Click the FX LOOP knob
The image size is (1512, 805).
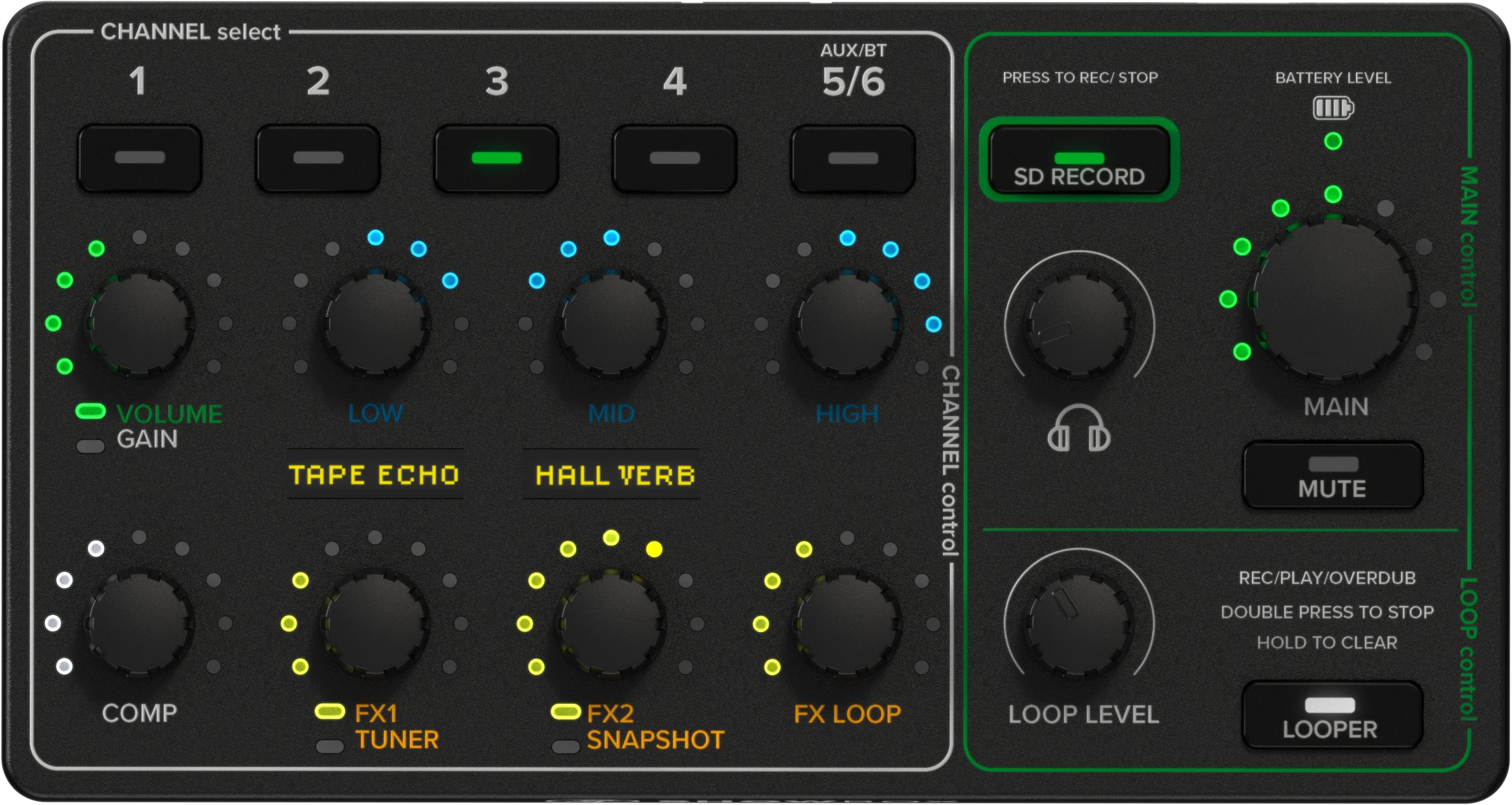point(847,623)
